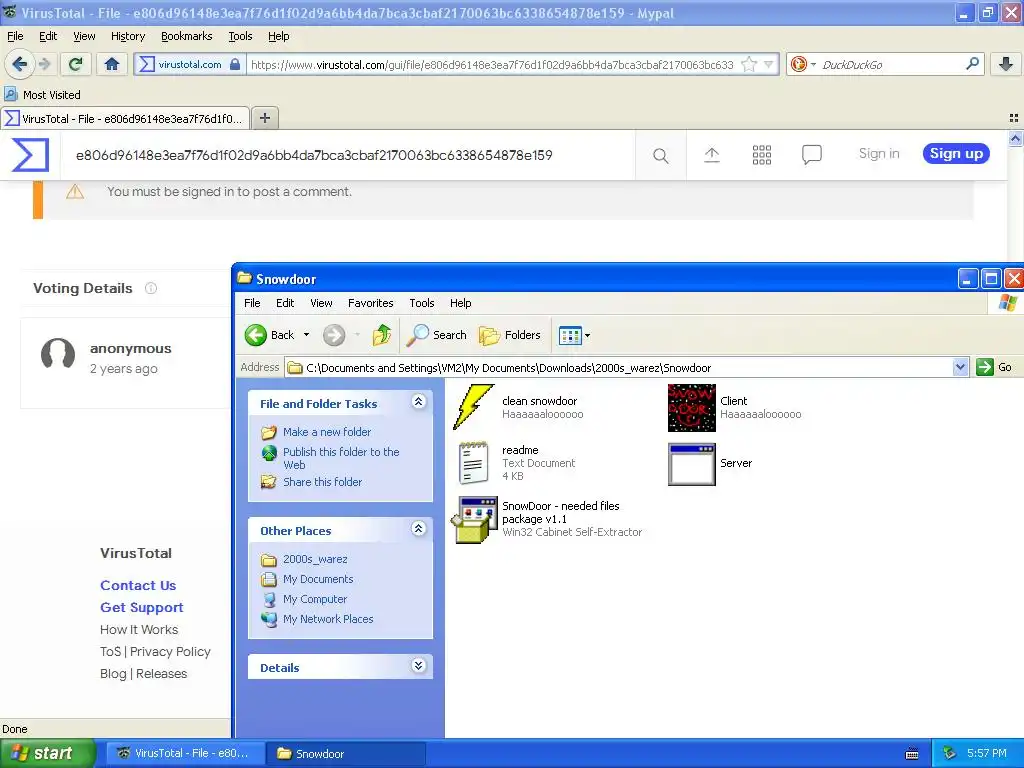Go to the browser Home page
Image resolution: width=1024 pixels, height=768 pixels.
pyautogui.click(x=112, y=64)
